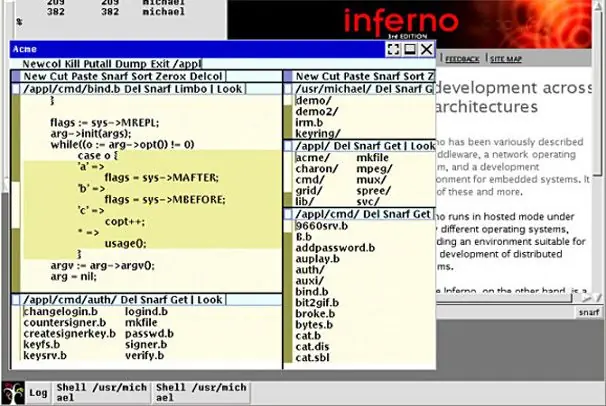Click Get in the /appl/cmd/ window tag
Image resolution: width=606 pixels, height=406 pixels.
(422, 214)
